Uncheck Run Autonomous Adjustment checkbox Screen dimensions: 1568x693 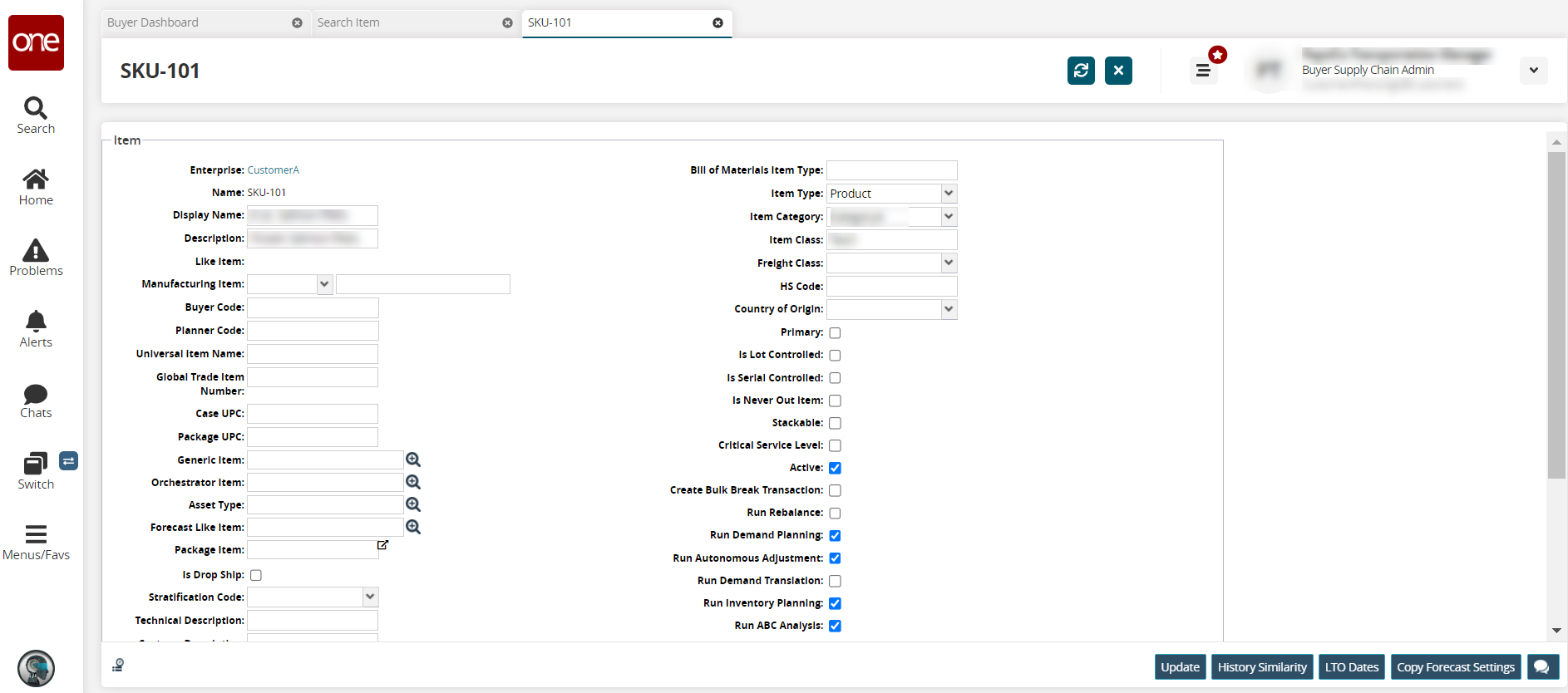tap(835, 558)
